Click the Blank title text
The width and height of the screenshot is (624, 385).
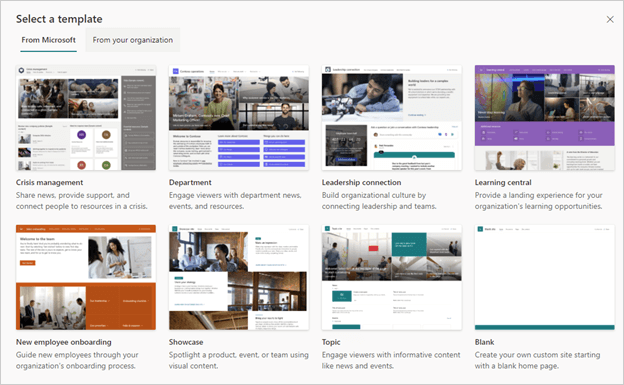484,342
